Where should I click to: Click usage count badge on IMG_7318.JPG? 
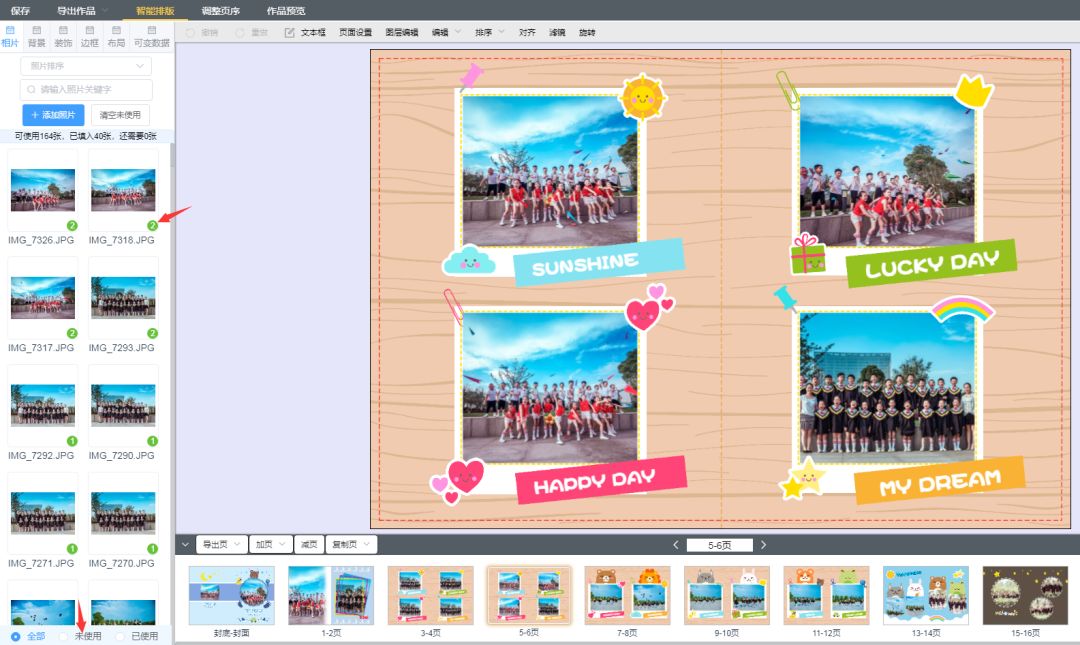(152, 225)
